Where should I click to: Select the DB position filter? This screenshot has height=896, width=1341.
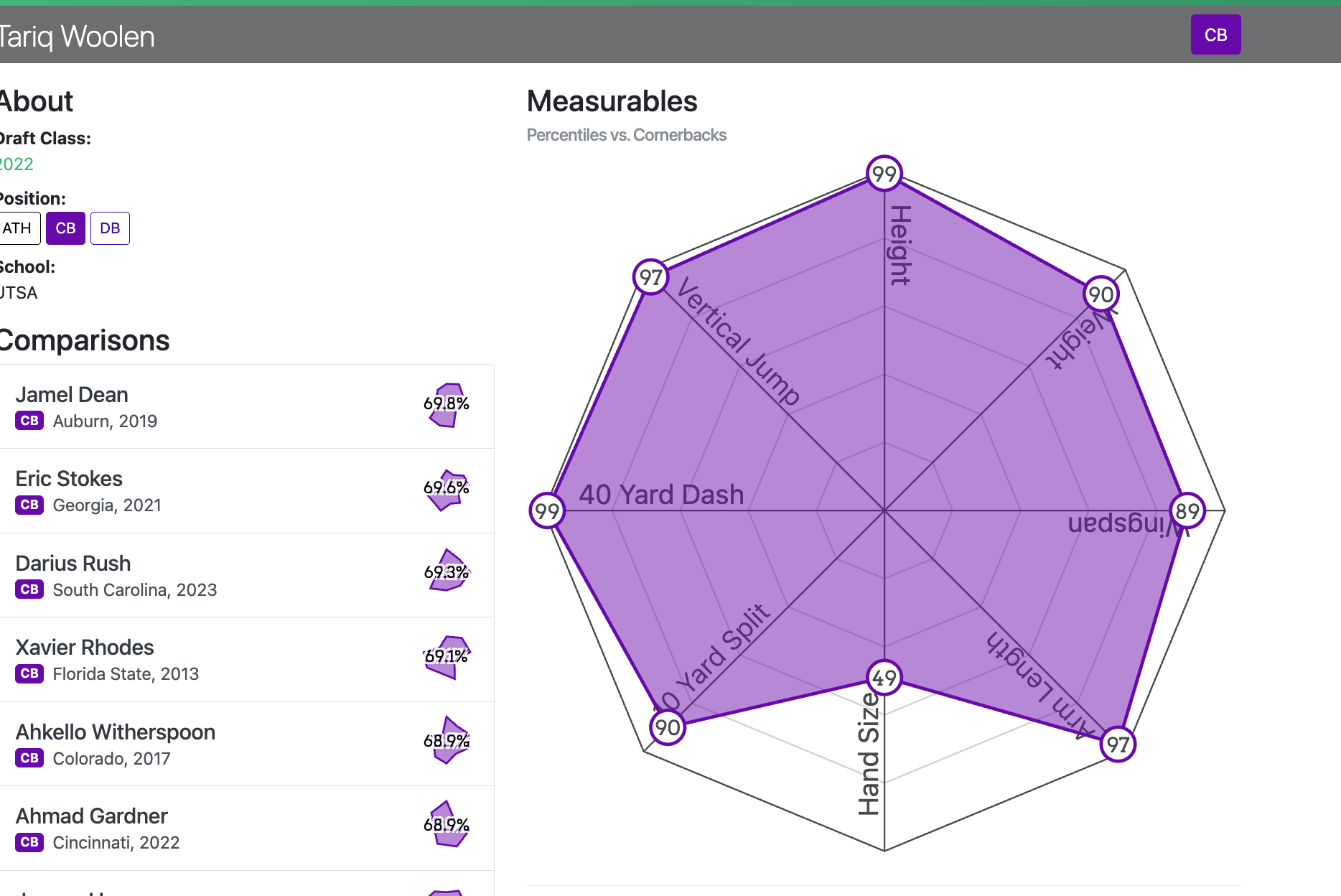click(110, 228)
